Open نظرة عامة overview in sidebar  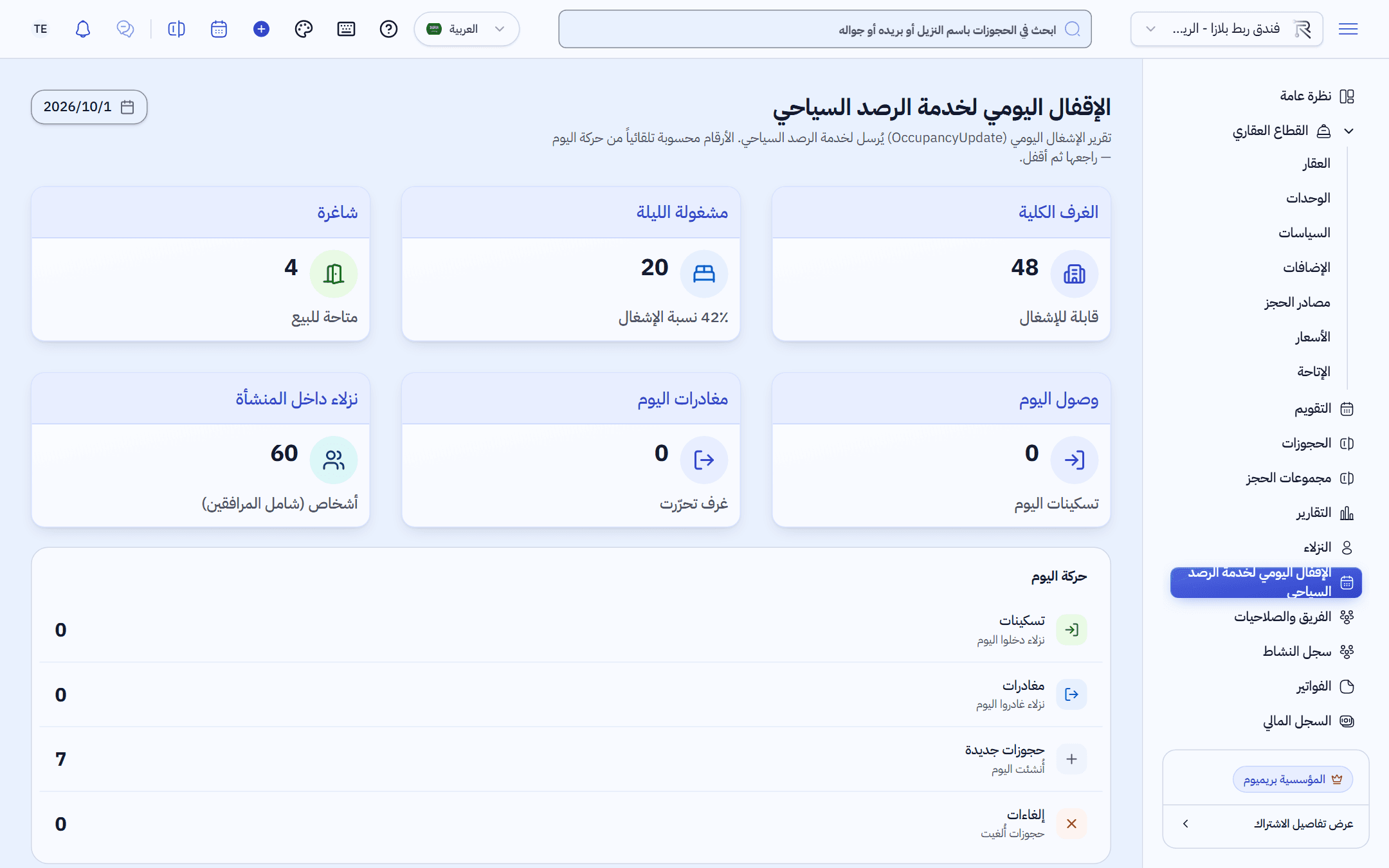coord(1317,96)
